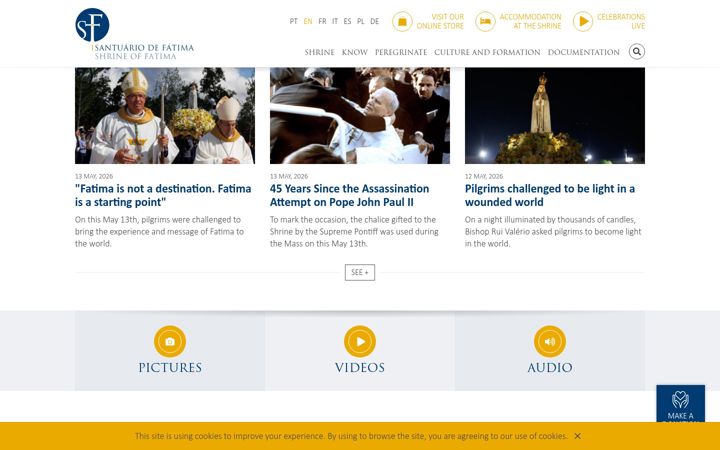Open the Know menu
The image size is (720, 450).
point(355,52)
